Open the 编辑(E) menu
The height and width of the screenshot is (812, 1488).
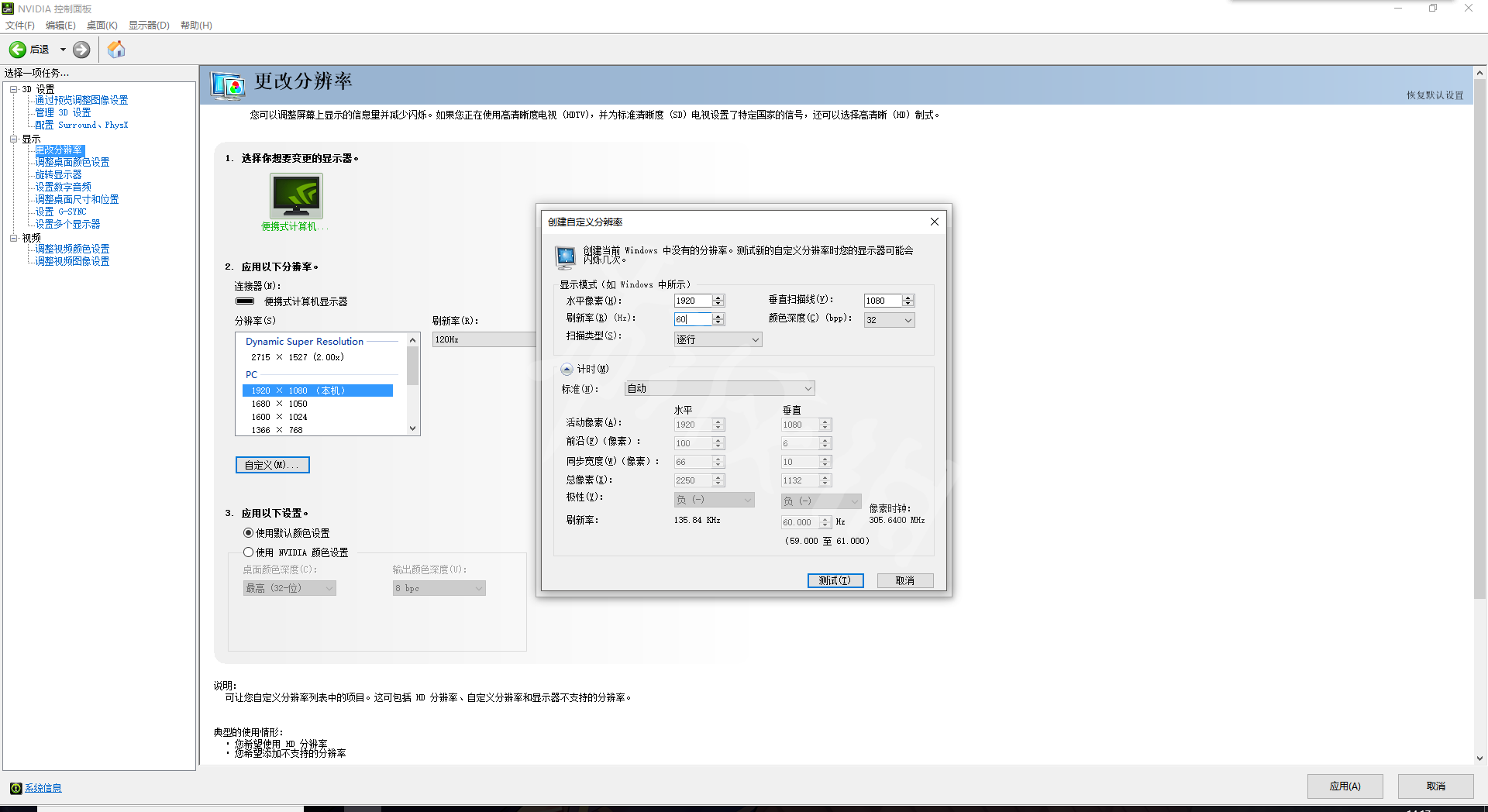pos(60,26)
